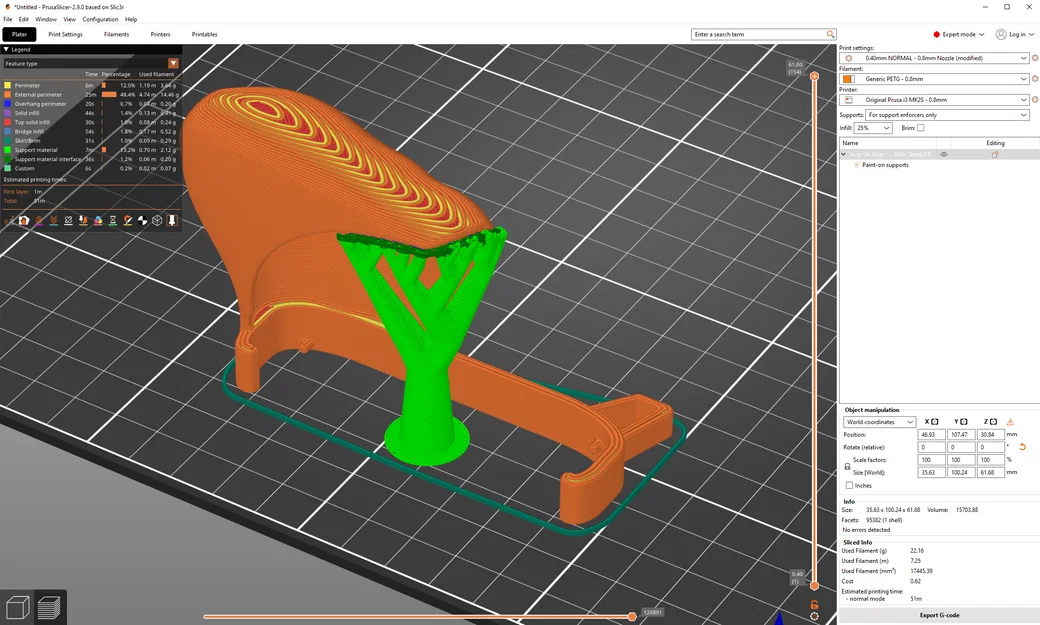Click the object editing icon in list
Viewport: 1040px width, 625px height.
[x=995, y=154]
